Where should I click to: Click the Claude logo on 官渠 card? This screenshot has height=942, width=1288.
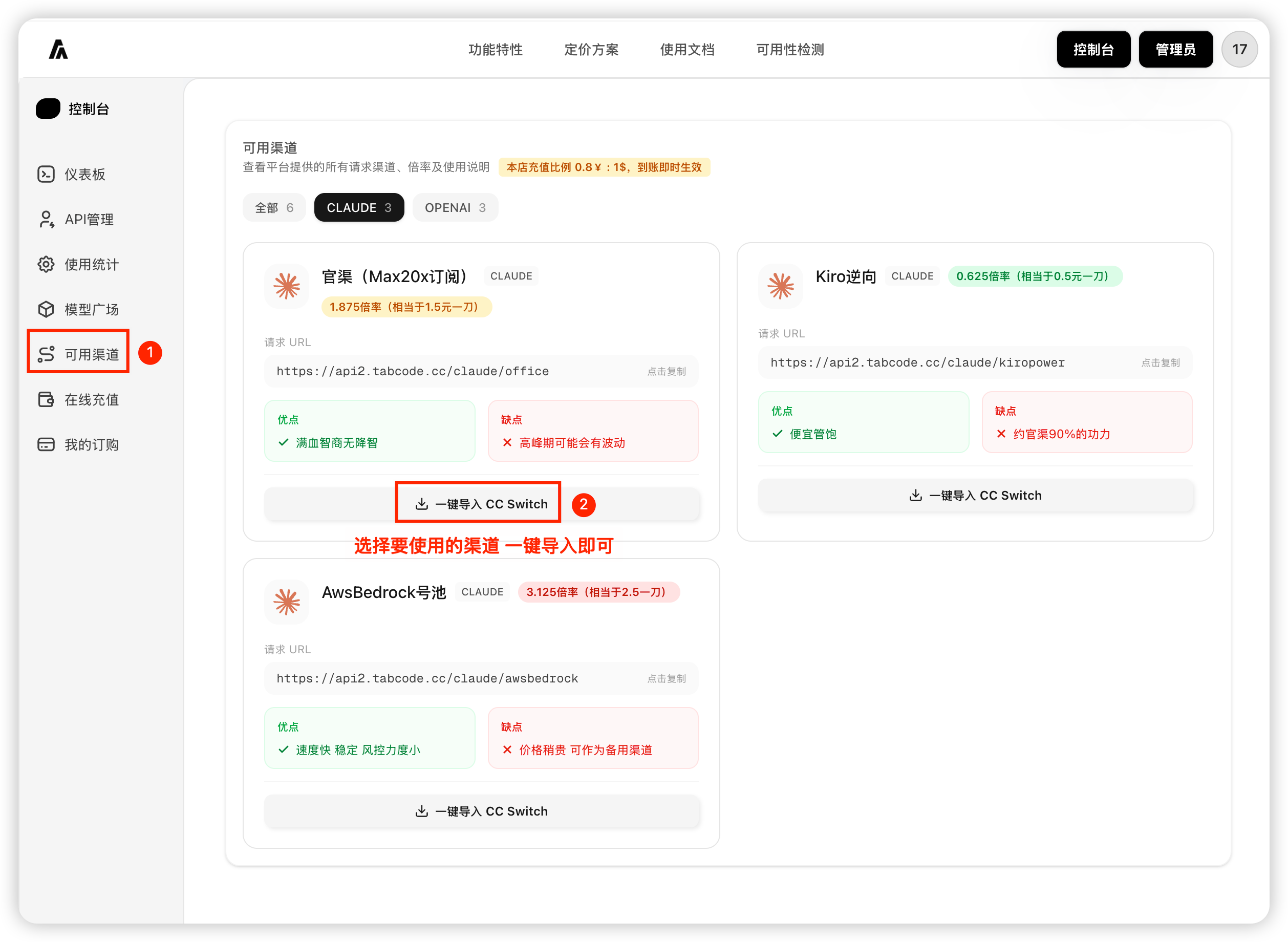point(287,286)
